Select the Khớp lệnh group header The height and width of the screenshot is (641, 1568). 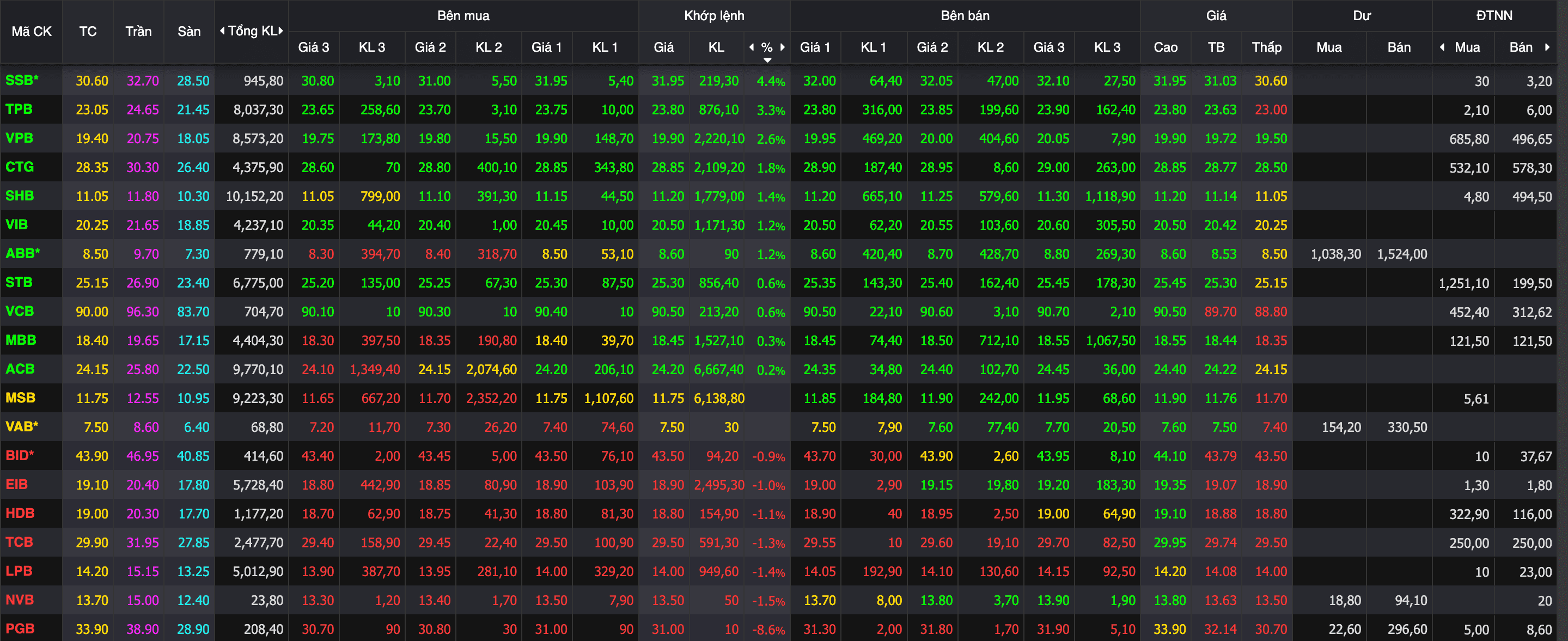pos(714,15)
